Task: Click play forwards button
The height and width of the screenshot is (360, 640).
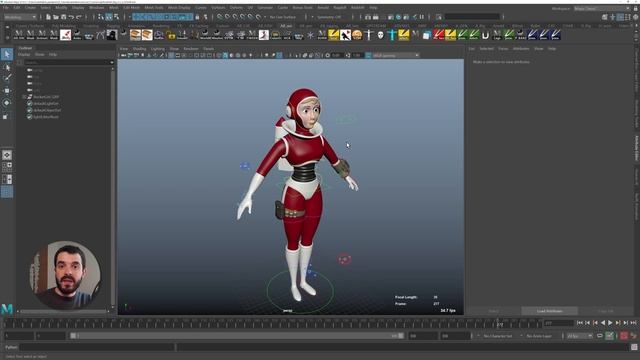Action: pos(610,323)
